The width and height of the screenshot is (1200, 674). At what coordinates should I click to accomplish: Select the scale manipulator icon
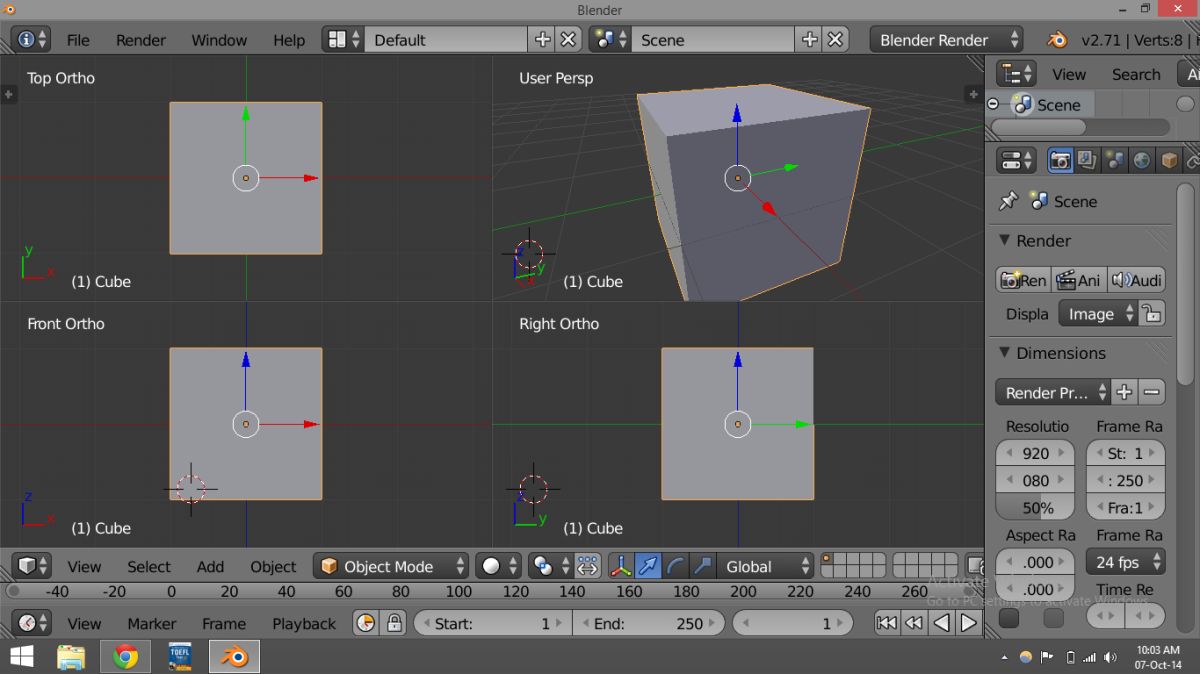click(703, 566)
